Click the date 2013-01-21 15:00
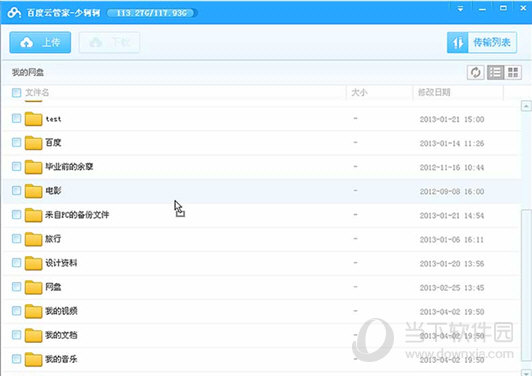Viewport: 532px width, 376px height. 452,119
